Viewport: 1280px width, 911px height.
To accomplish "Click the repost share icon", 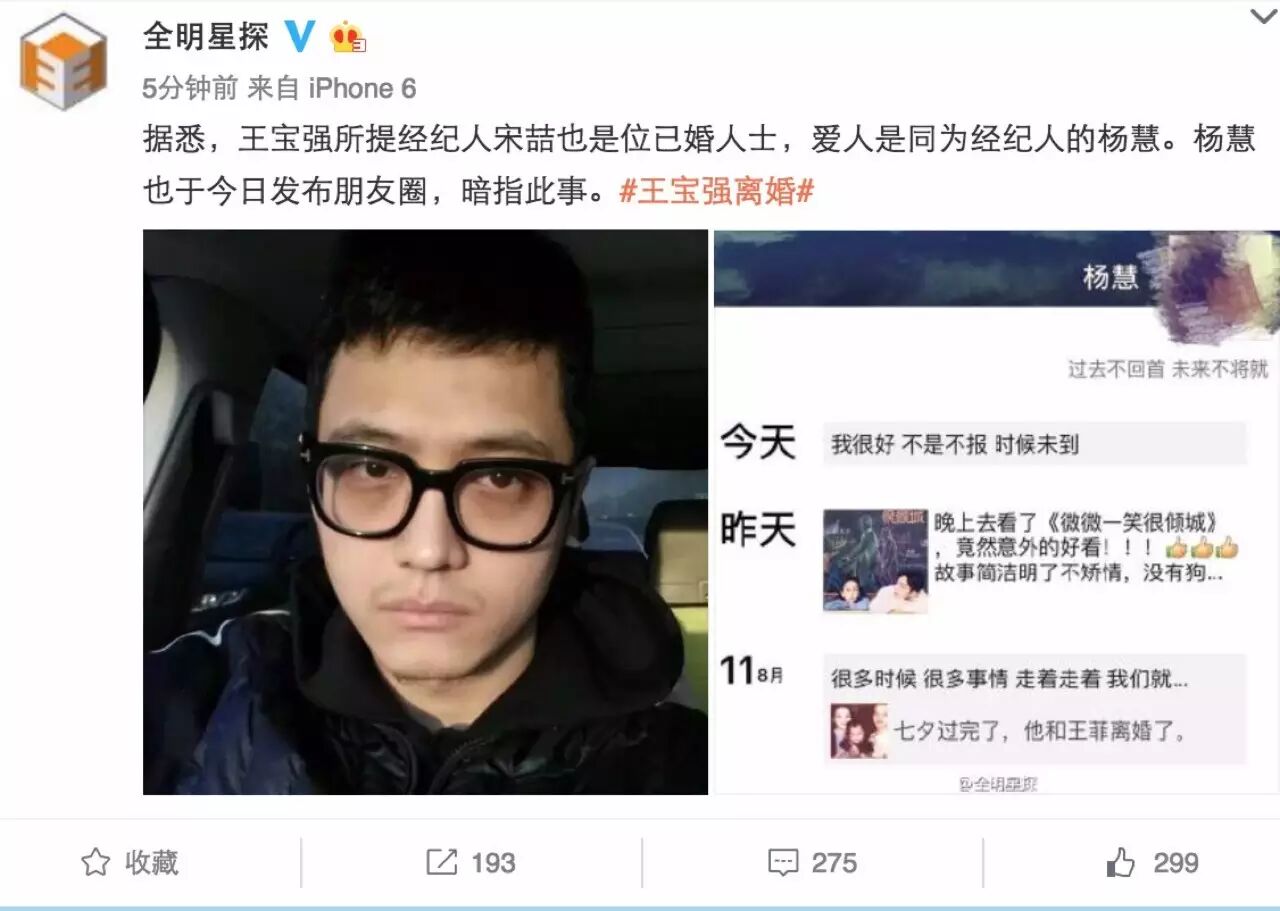I will tap(441, 862).
